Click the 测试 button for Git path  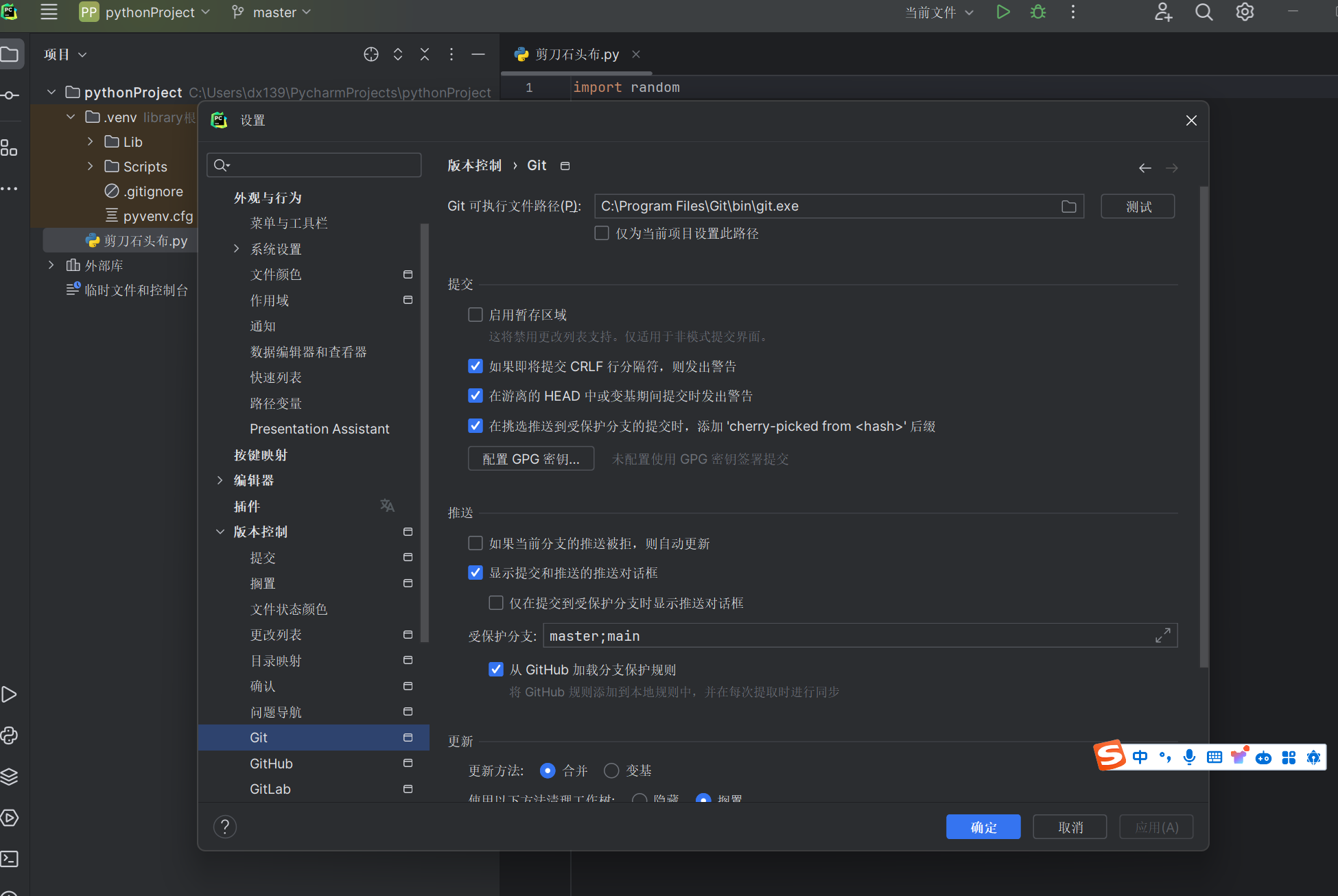point(1138,207)
